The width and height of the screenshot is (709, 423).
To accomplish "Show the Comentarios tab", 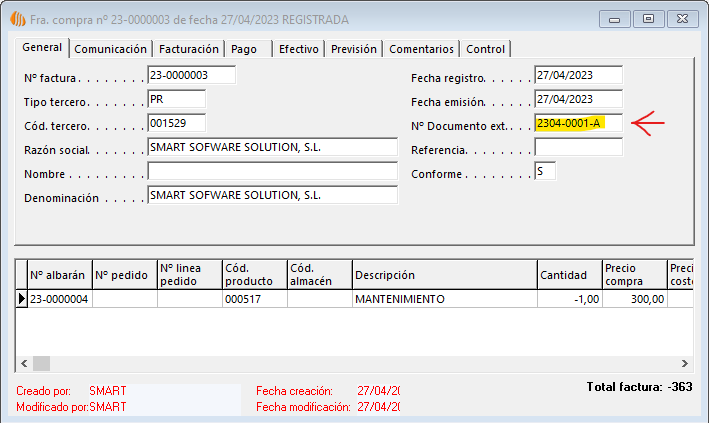I will coord(421,49).
